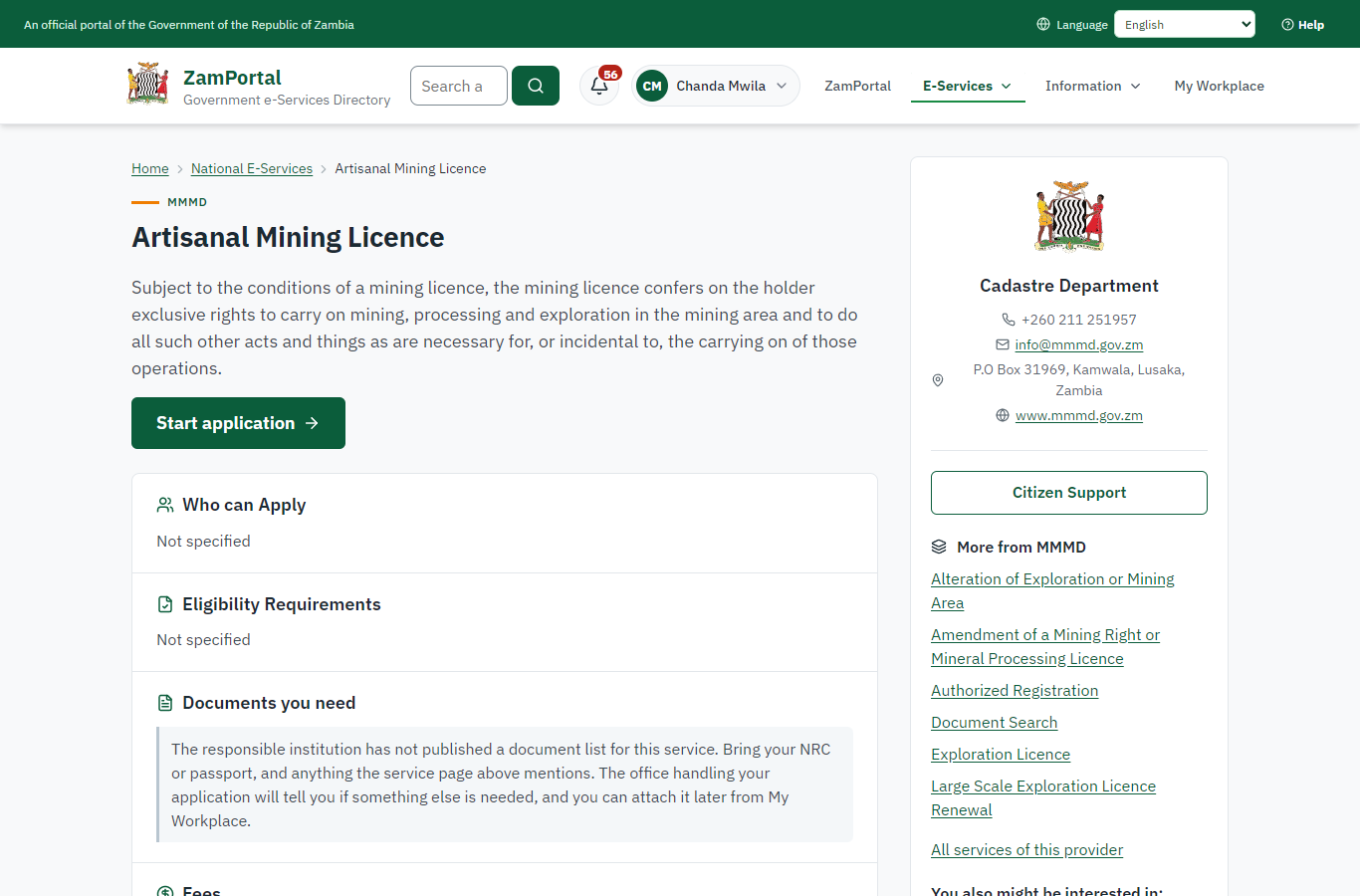Go to Home breadcrumb link

150,168
